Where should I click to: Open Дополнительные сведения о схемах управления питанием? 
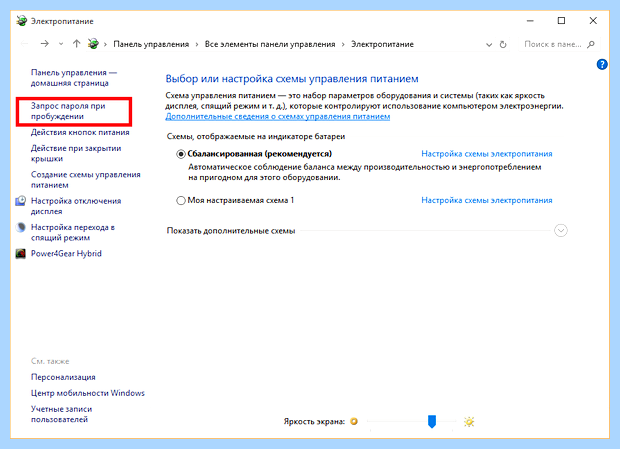[x=278, y=117]
